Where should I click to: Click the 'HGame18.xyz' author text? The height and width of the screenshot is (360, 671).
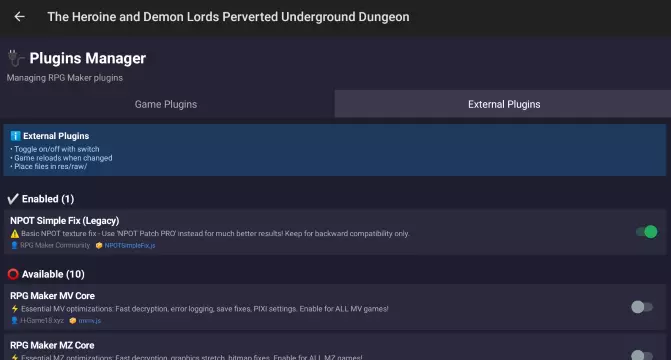click(x=42, y=321)
